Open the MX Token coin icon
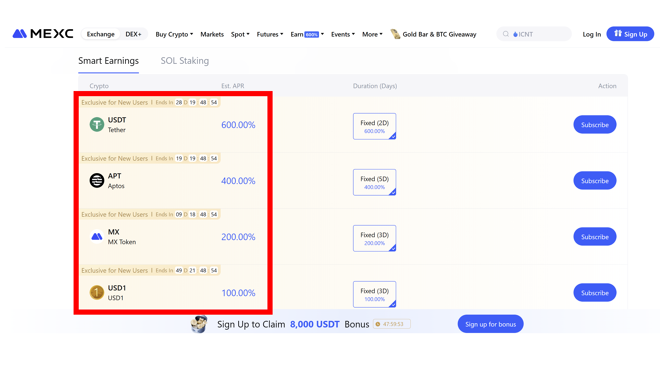The image size is (660, 371). click(x=97, y=237)
